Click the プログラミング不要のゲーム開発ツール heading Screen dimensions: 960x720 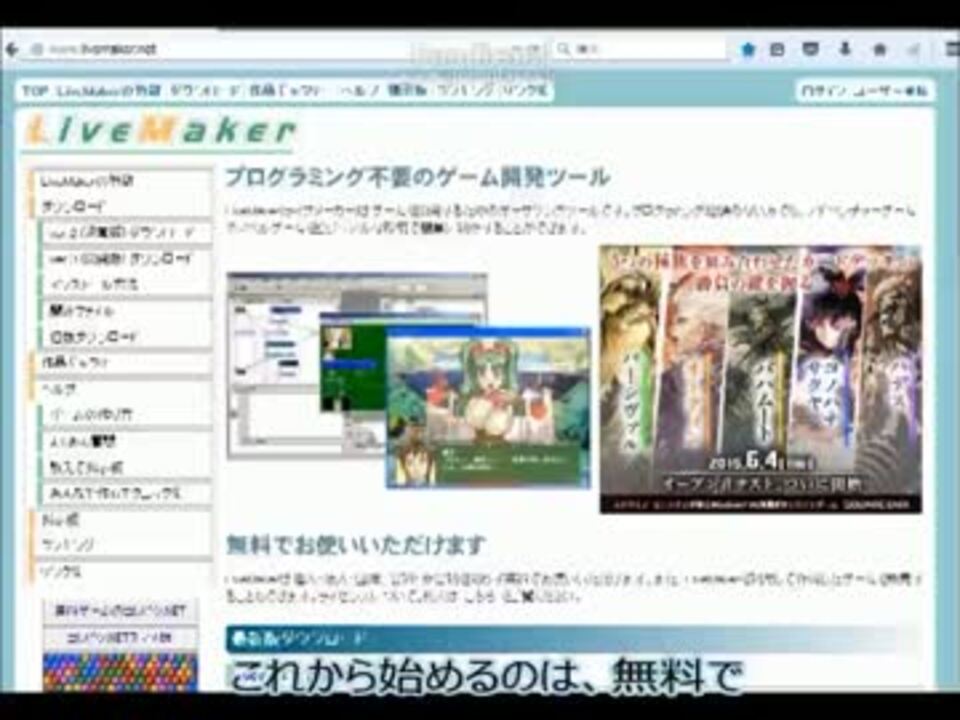tap(418, 177)
